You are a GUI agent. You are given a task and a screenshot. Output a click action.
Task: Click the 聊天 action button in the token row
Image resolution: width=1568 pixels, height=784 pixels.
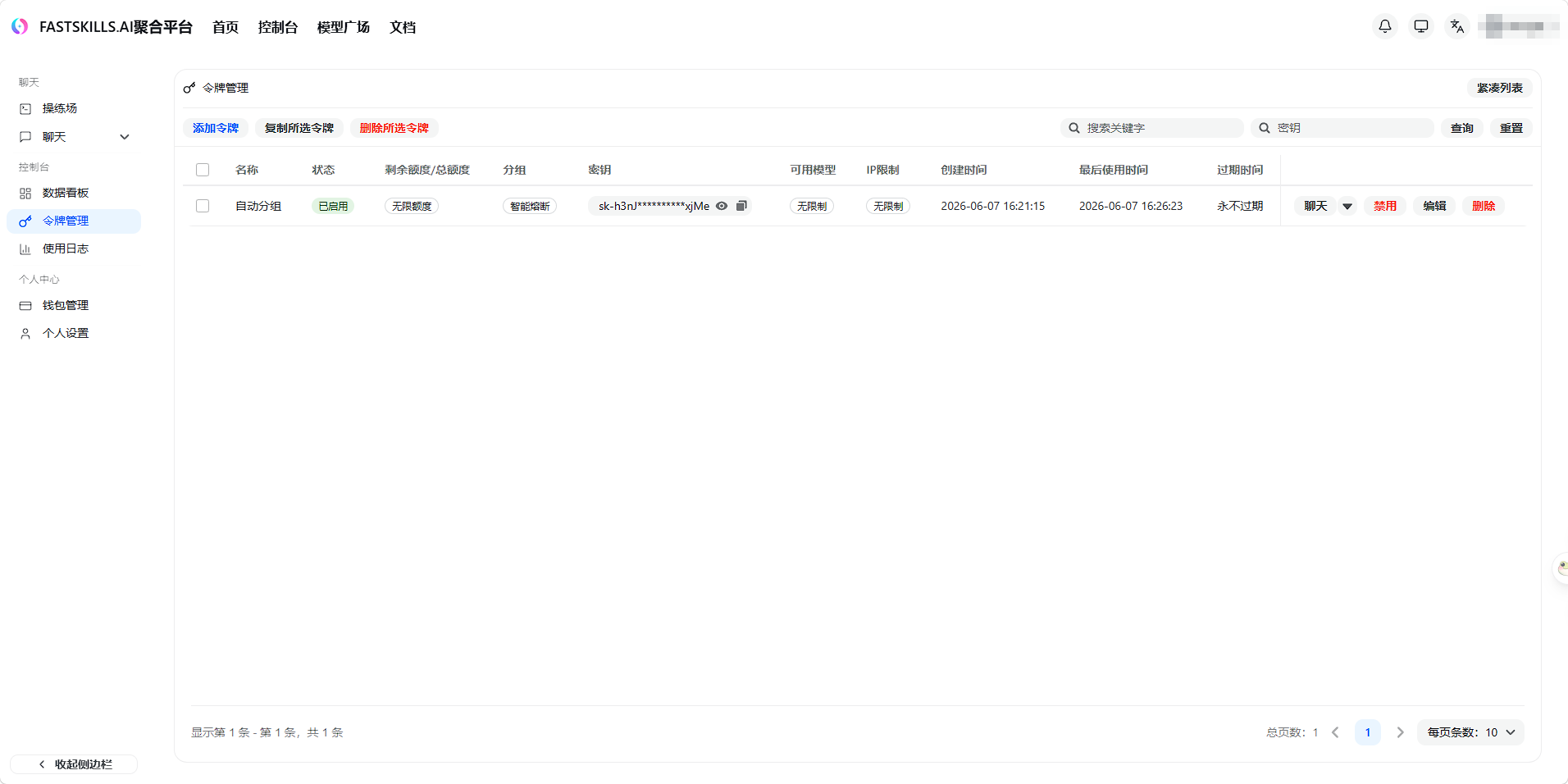click(x=1316, y=206)
